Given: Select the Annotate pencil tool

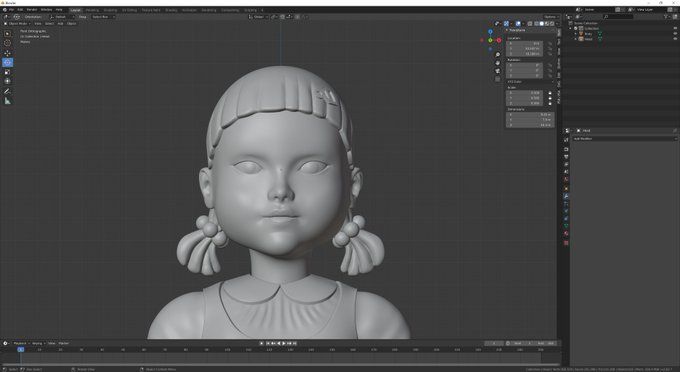Looking at the screenshot, I should coord(7,91).
